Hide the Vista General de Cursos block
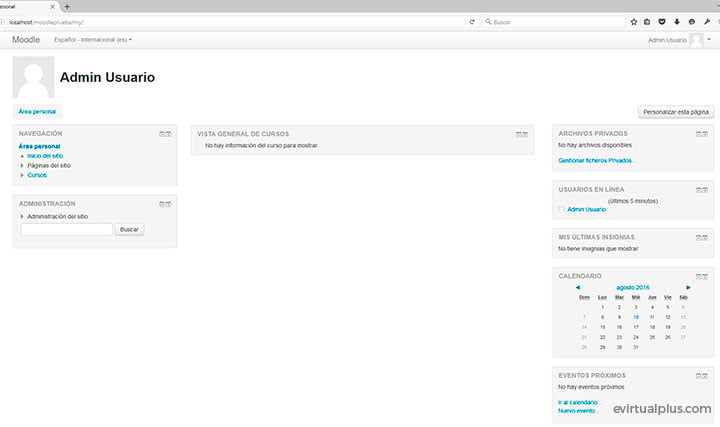720x427 pixels. pyautogui.click(x=518, y=133)
